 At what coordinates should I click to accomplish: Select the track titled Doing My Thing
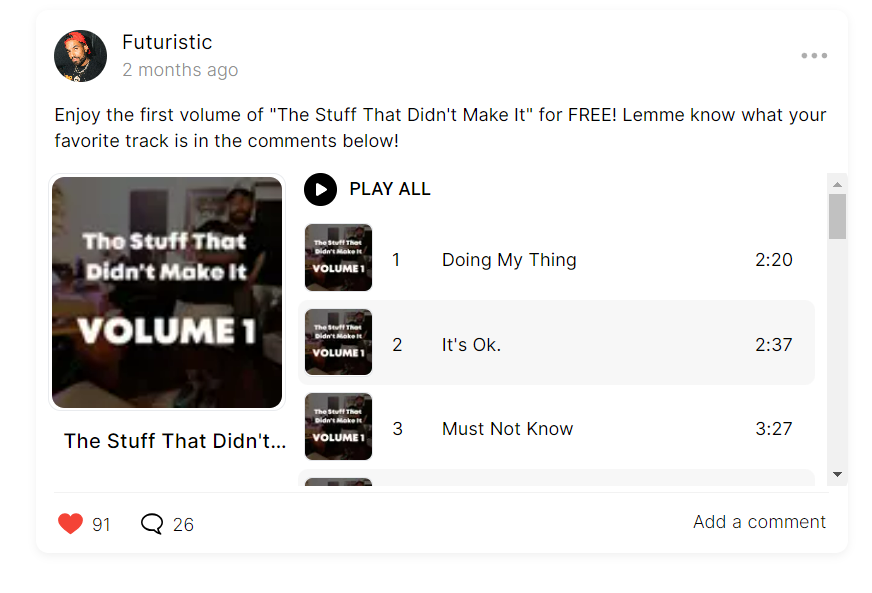pyautogui.click(x=509, y=260)
